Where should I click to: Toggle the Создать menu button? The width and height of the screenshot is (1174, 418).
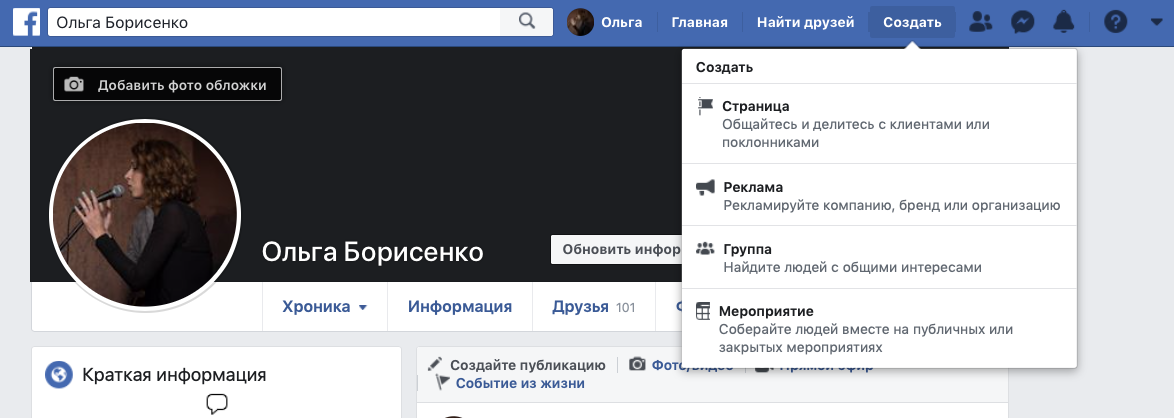click(912, 22)
